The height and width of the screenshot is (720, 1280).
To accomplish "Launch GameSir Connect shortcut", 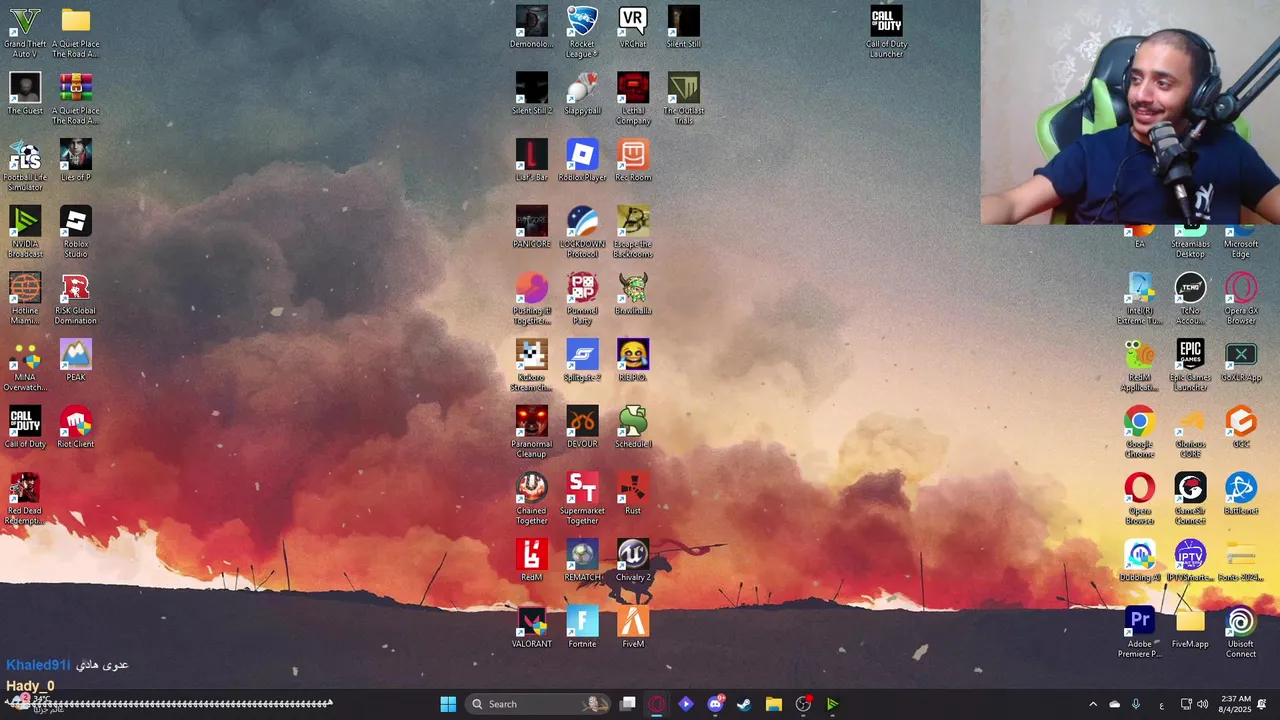I will (1190, 499).
